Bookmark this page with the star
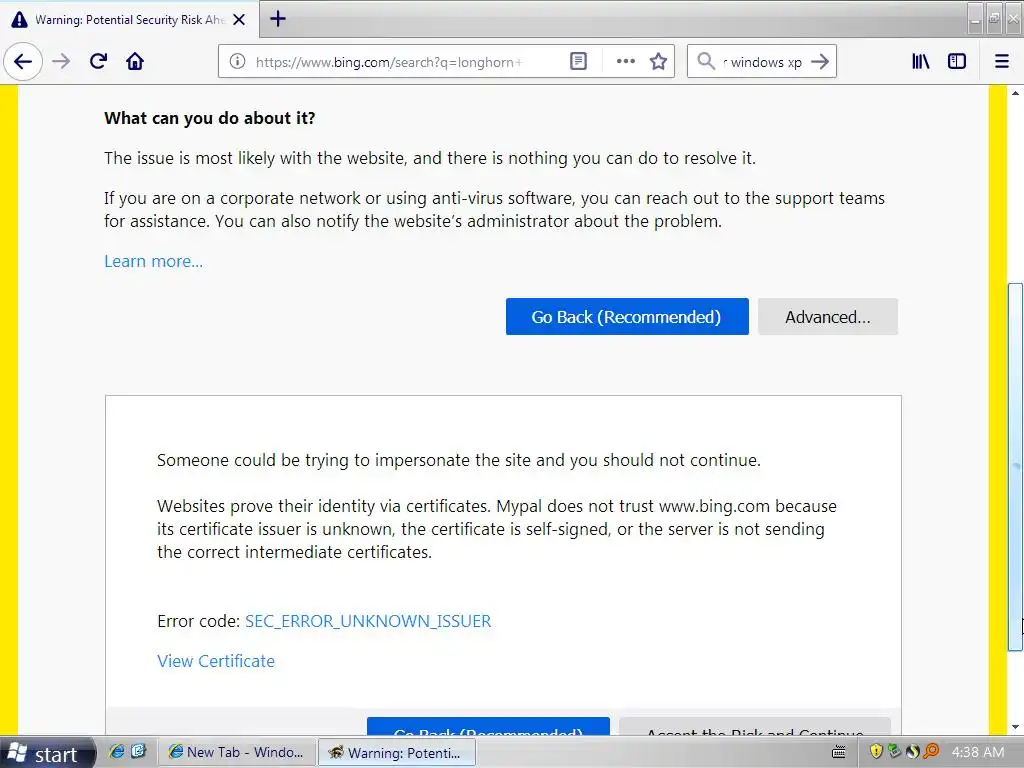 click(658, 61)
